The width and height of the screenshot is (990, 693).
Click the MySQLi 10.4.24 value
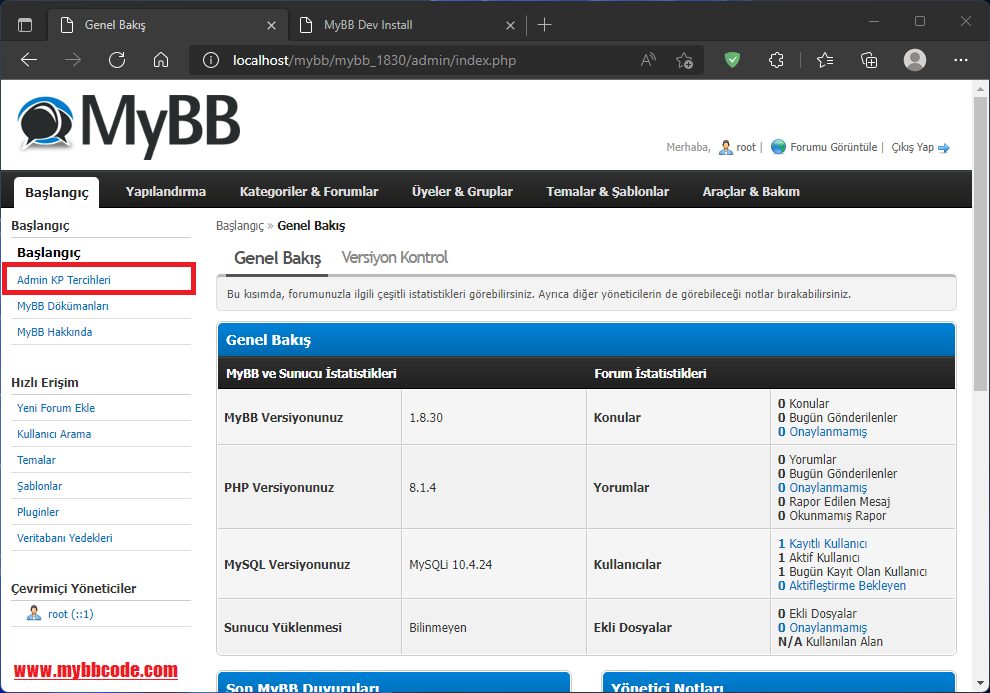450,564
